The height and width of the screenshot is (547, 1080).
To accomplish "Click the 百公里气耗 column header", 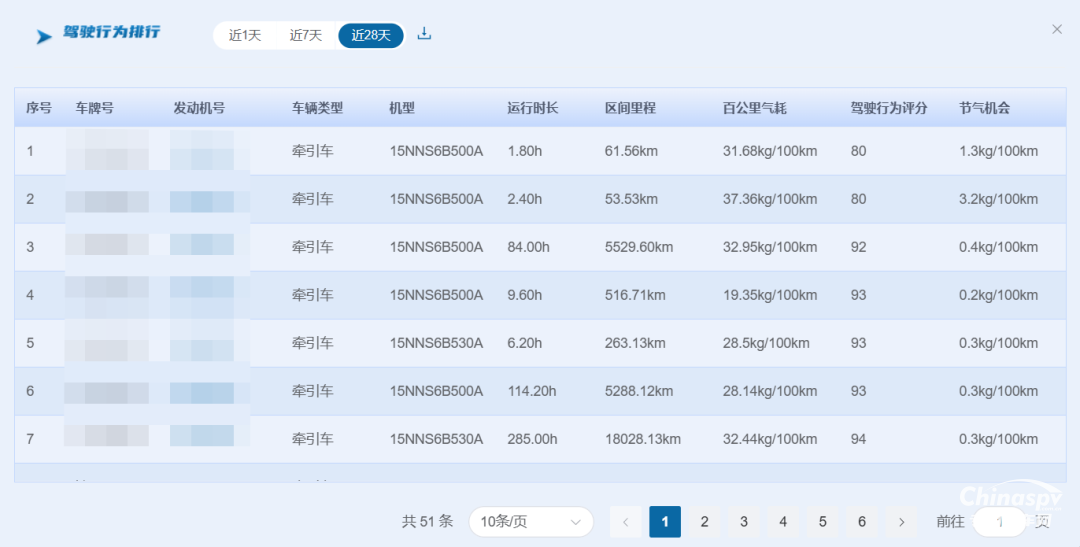I will (754, 108).
